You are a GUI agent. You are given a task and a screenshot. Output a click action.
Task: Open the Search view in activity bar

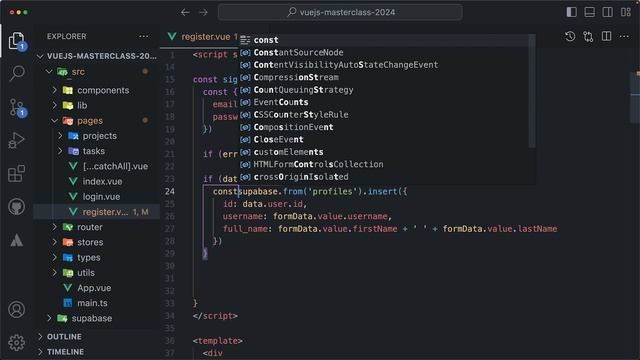coord(17,73)
